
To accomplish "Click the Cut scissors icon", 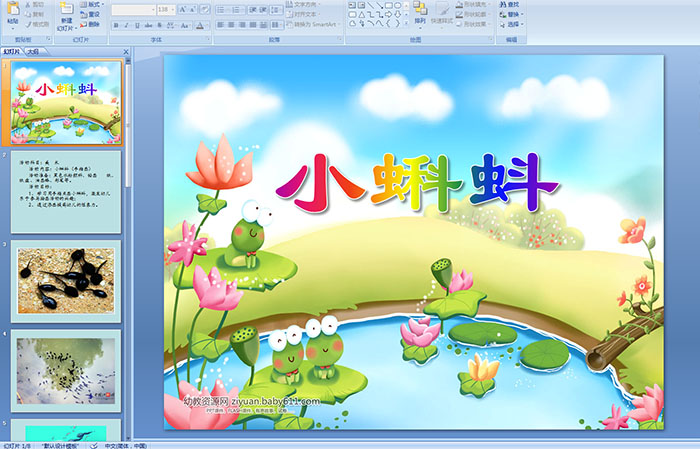I will point(28,4).
